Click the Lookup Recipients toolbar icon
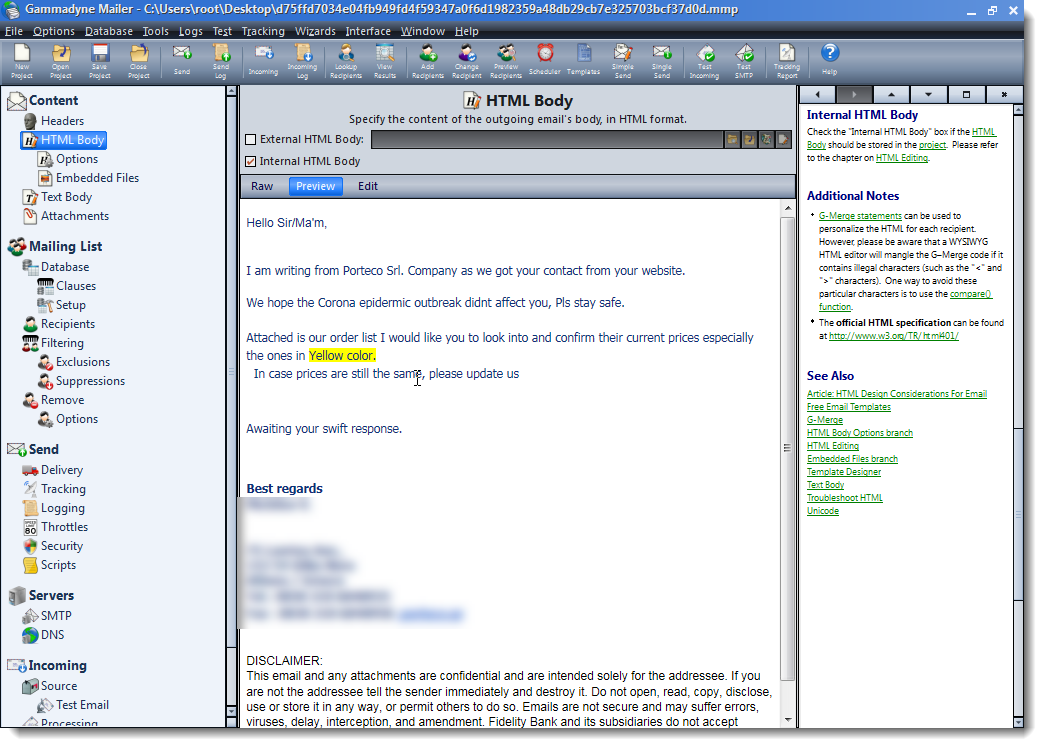Viewport: 1044px width, 748px height. coord(346,61)
